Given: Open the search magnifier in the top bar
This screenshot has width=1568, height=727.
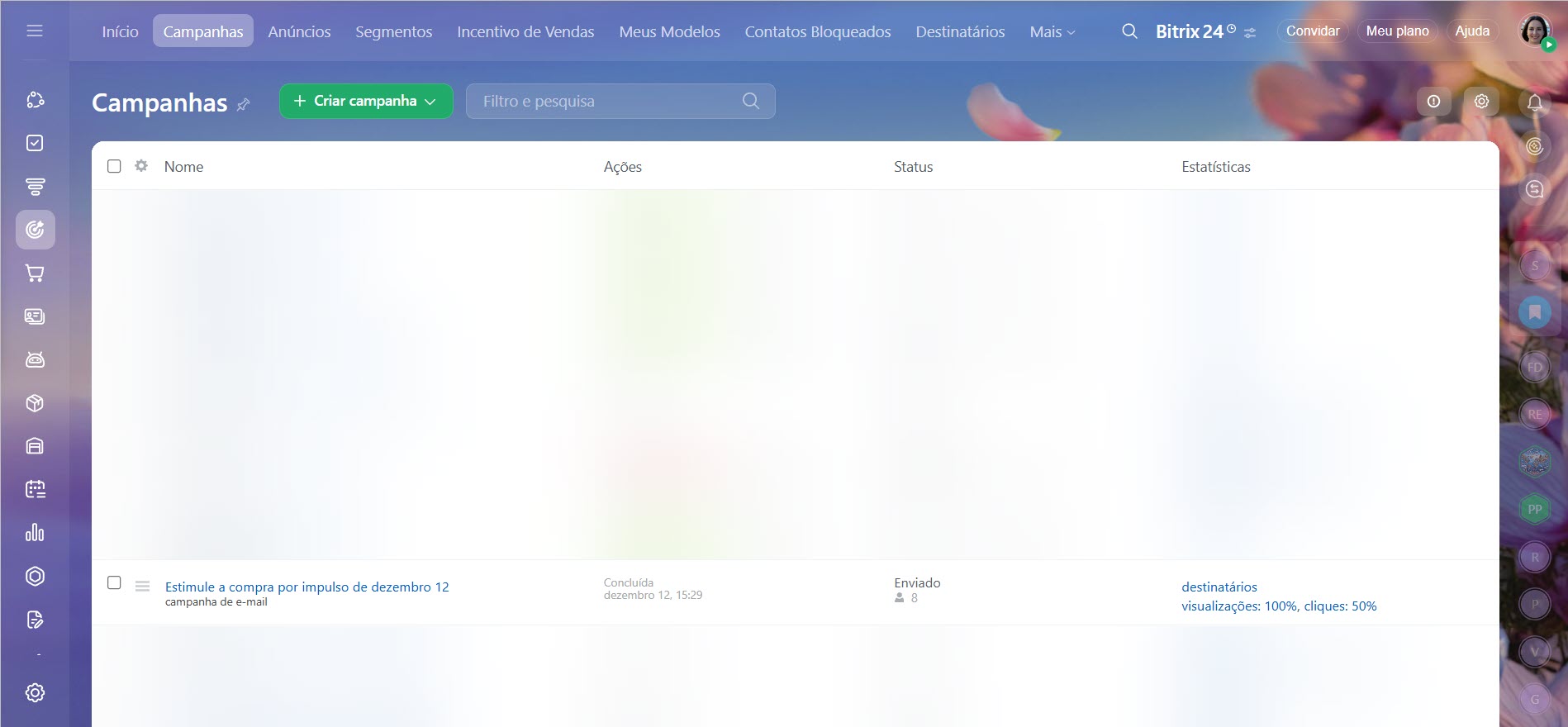Looking at the screenshot, I should click(x=1129, y=31).
